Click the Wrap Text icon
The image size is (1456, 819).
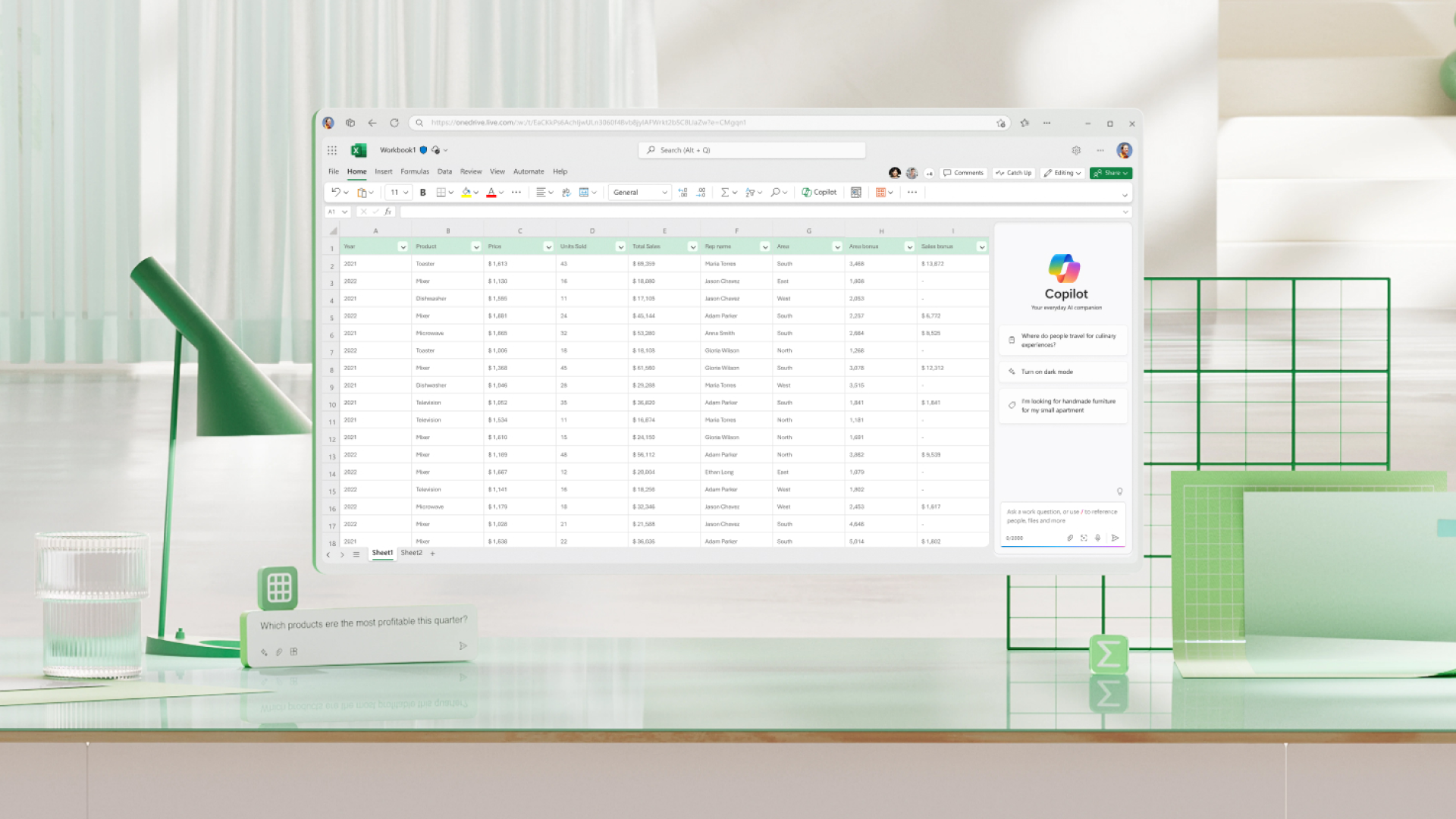(x=566, y=193)
